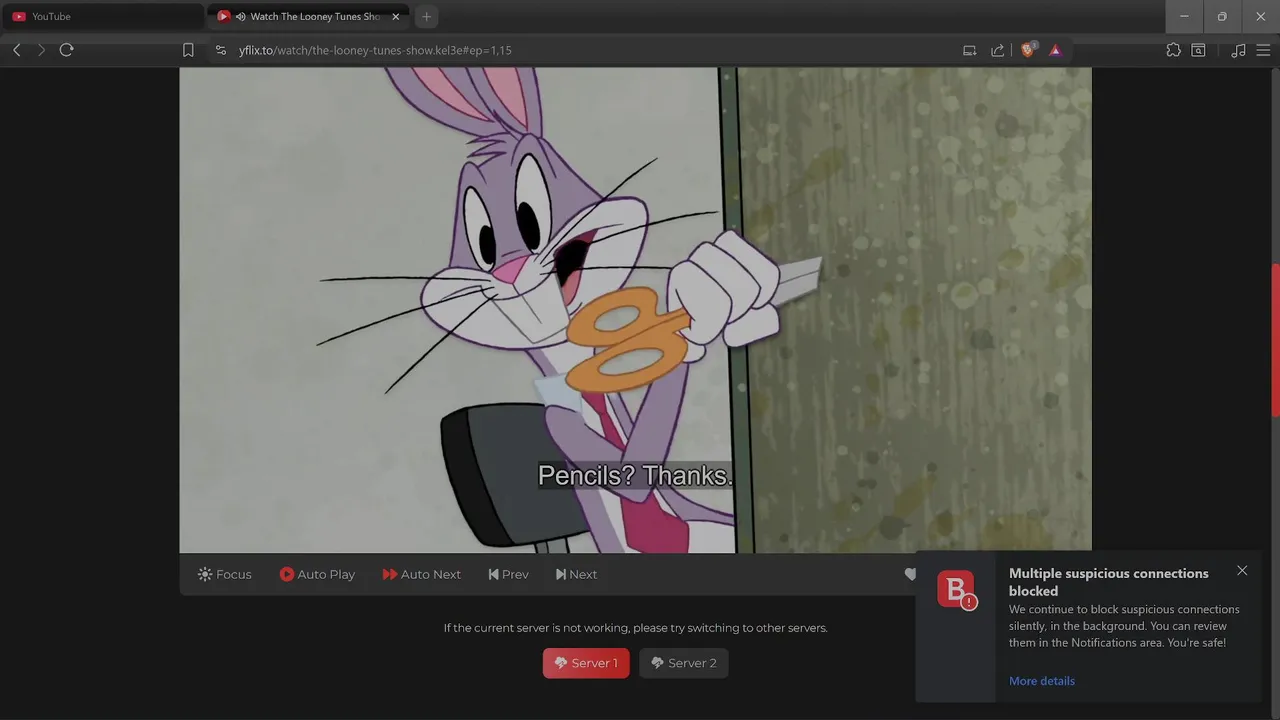This screenshot has height=720, width=1280.
Task: Click the page vertical scrollbar thumb
Action: pos(1275,340)
